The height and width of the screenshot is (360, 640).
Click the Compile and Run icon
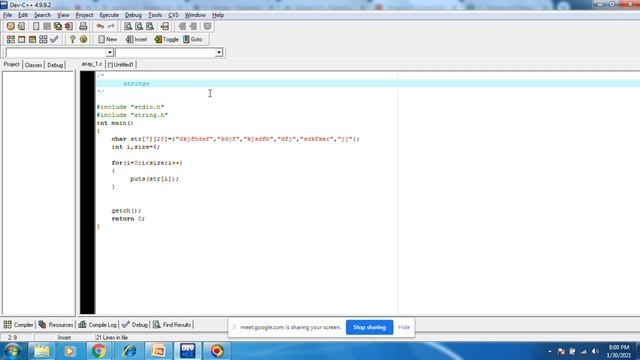[32, 39]
